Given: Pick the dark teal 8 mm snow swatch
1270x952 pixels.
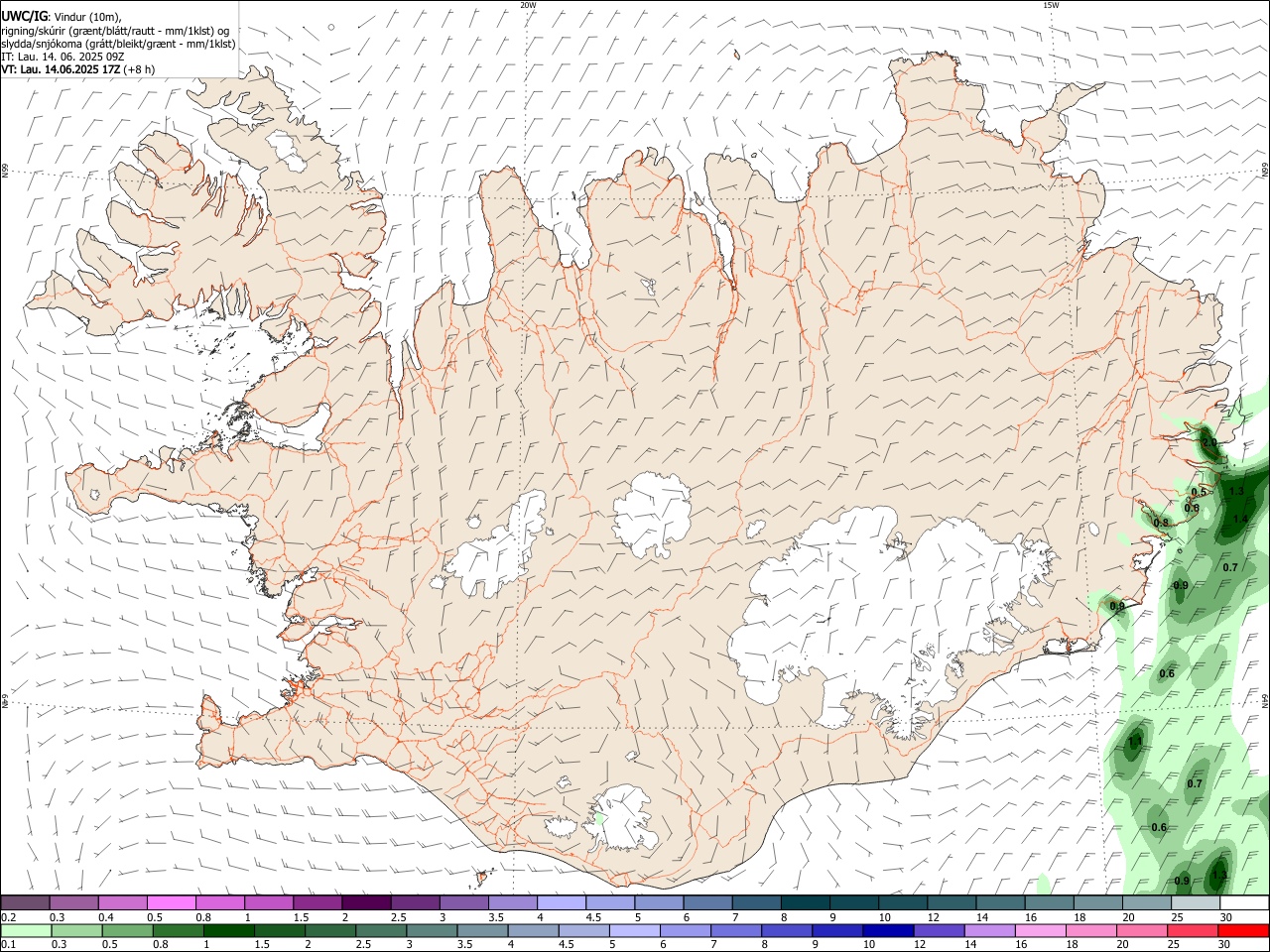Looking at the screenshot, I should [x=805, y=902].
